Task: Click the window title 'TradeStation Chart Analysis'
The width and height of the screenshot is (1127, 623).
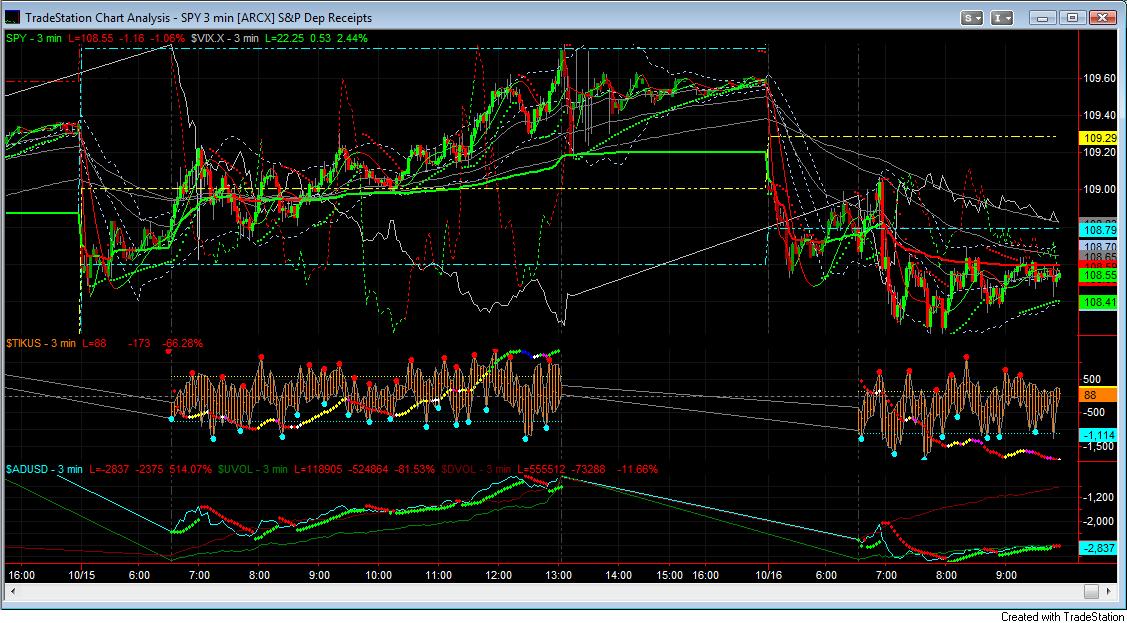Action: [x=98, y=17]
